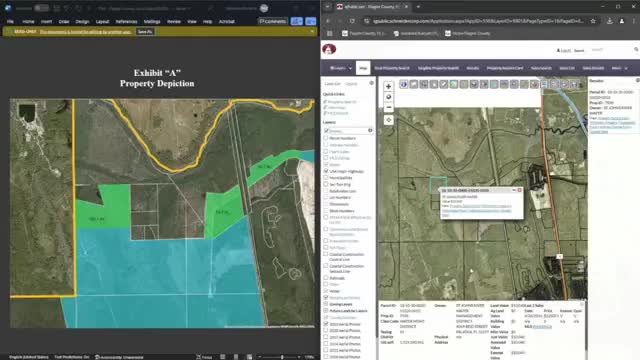
Task: Toggle the Zoning Layers checkbox
Action: coord(326,304)
